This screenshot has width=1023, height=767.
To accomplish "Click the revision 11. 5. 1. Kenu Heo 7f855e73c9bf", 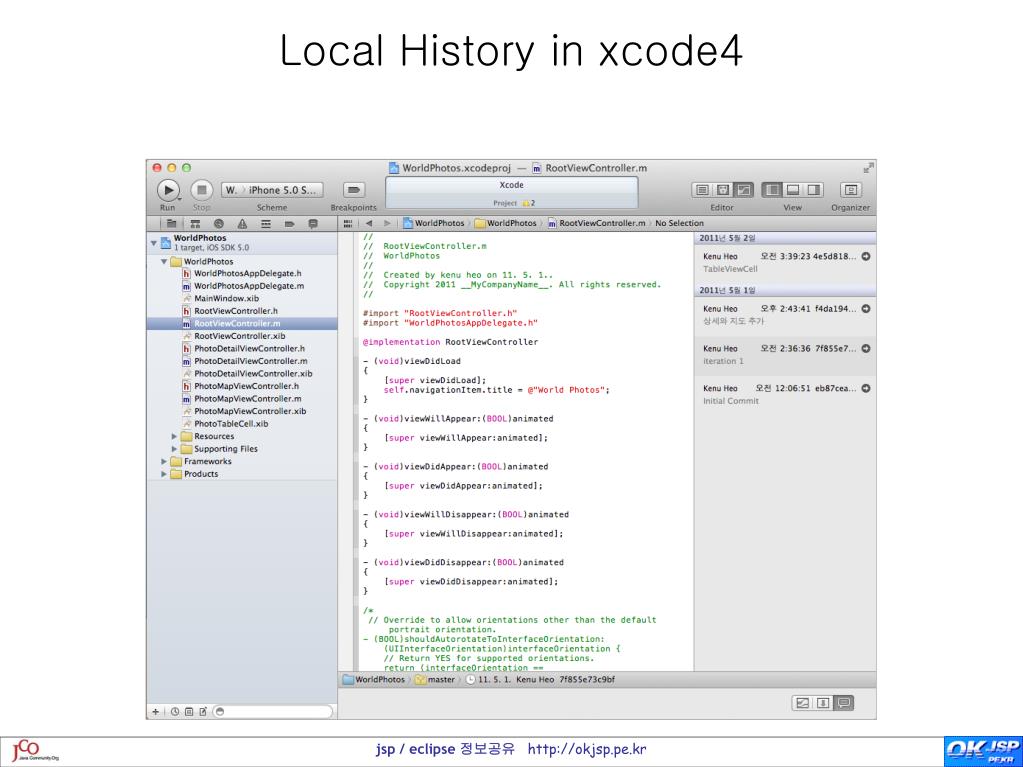I will (x=540, y=680).
